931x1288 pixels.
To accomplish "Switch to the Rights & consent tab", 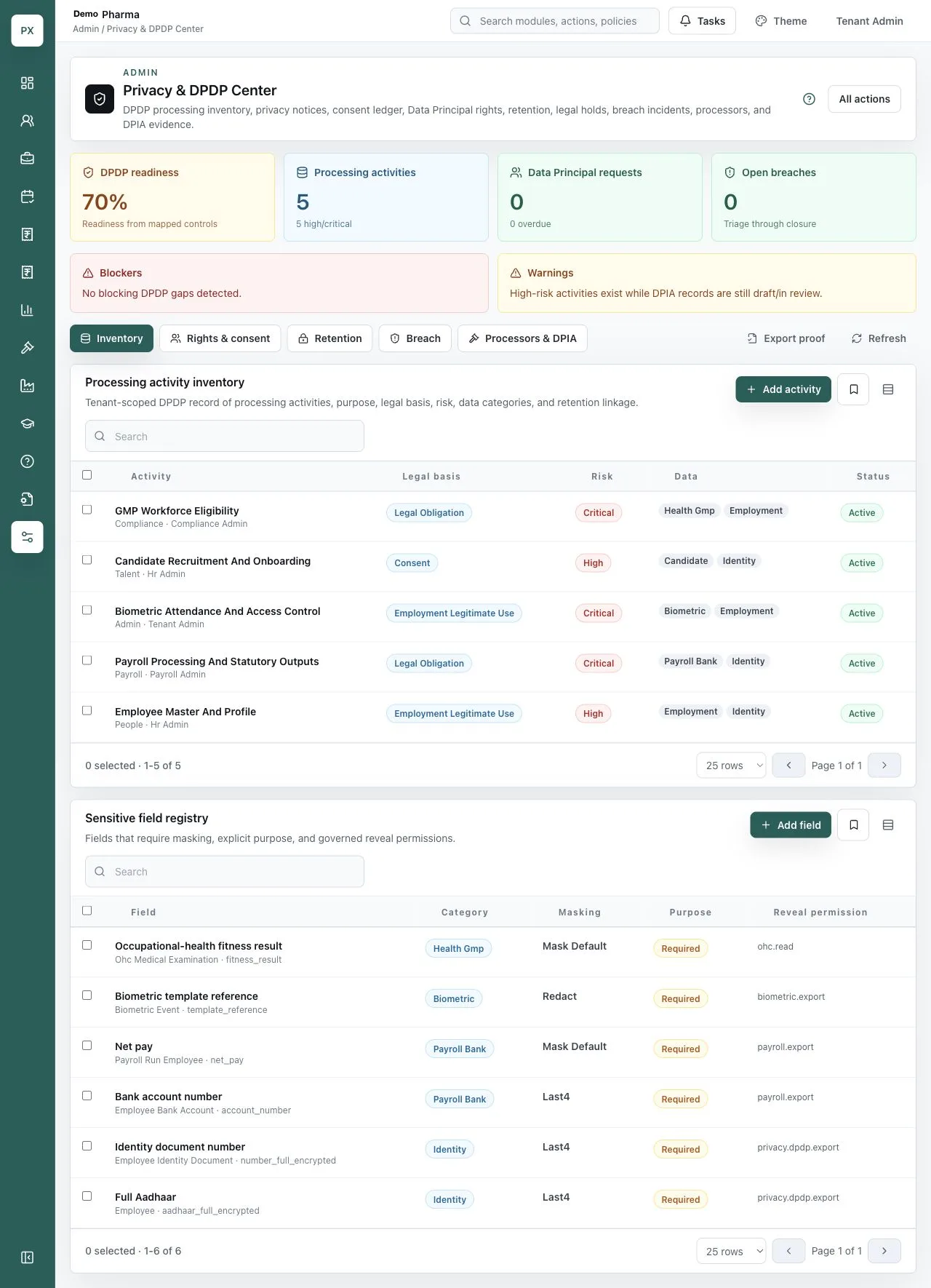I will [220, 338].
